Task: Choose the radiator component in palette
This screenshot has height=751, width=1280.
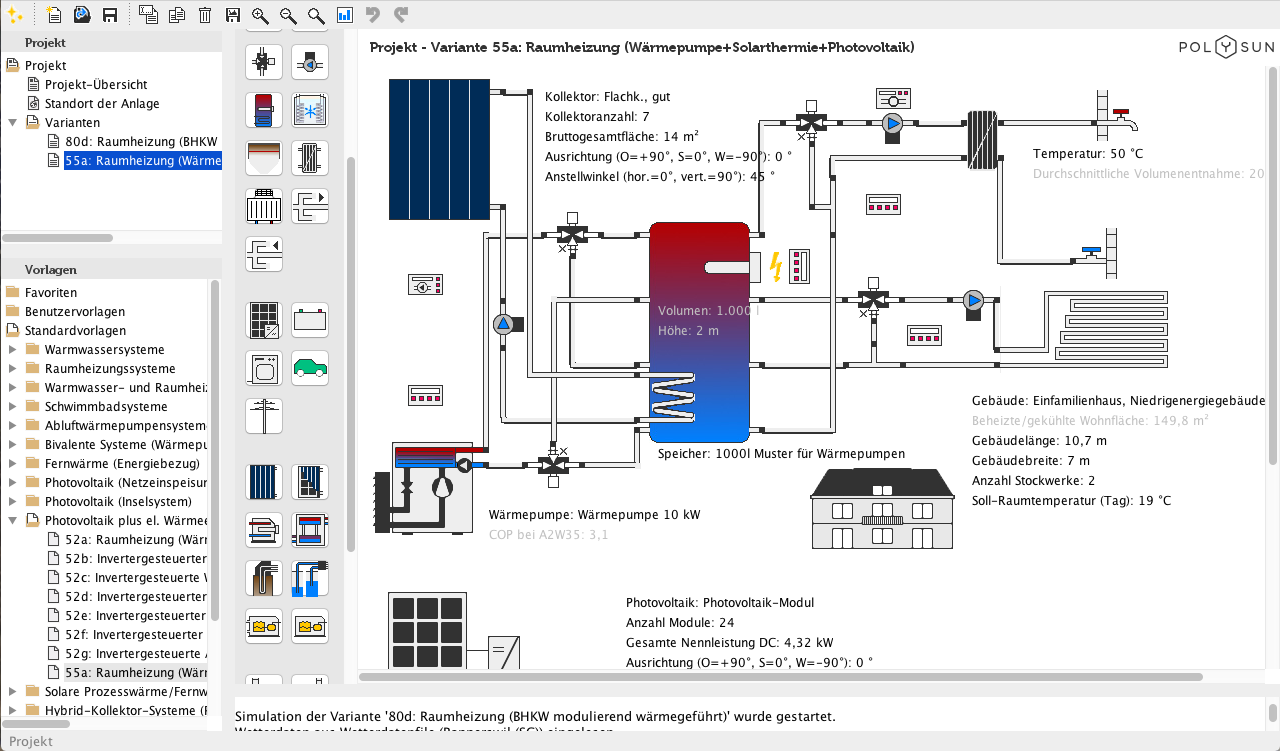Action: pos(264,207)
